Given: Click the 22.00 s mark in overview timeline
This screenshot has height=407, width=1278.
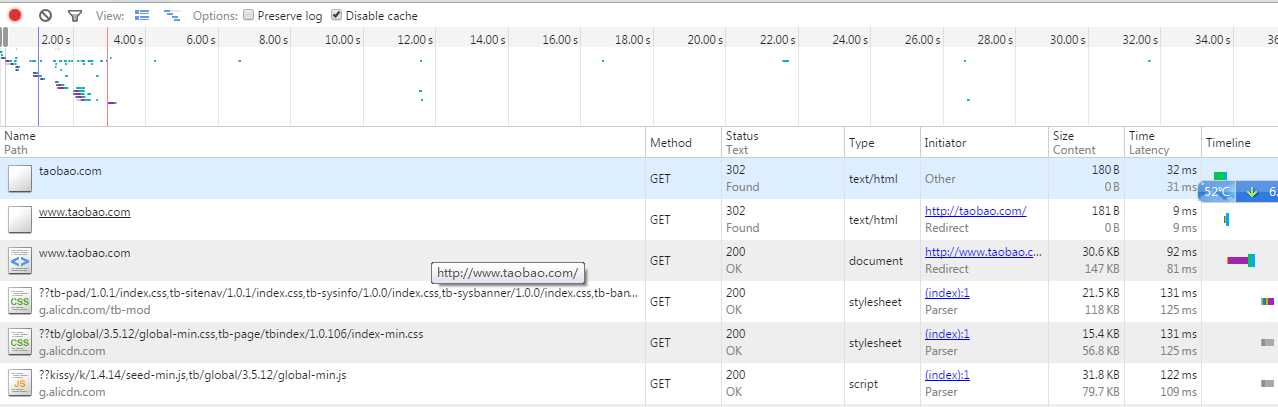Looking at the screenshot, I should pyautogui.click(x=777, y=39).
